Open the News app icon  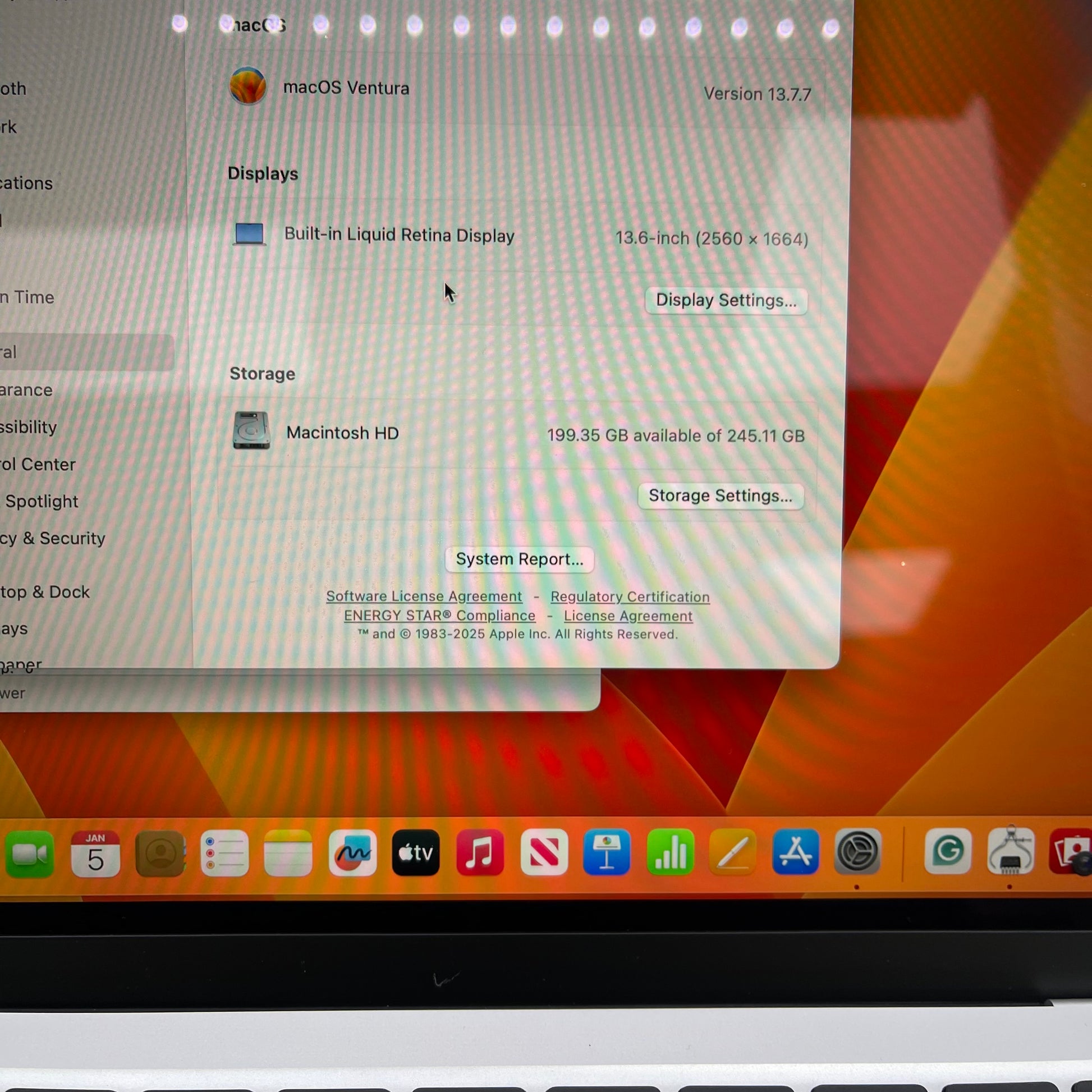(544, 852)
